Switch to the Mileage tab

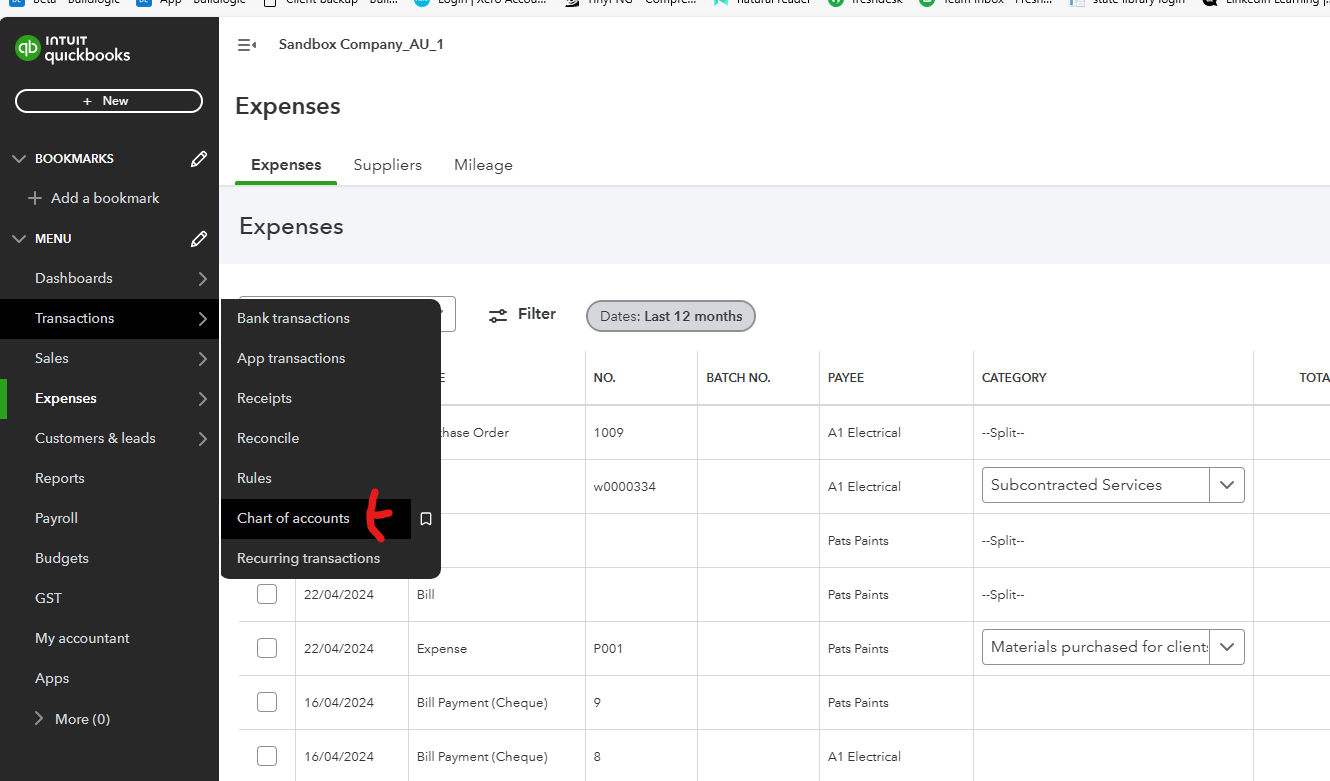point(483,165)
